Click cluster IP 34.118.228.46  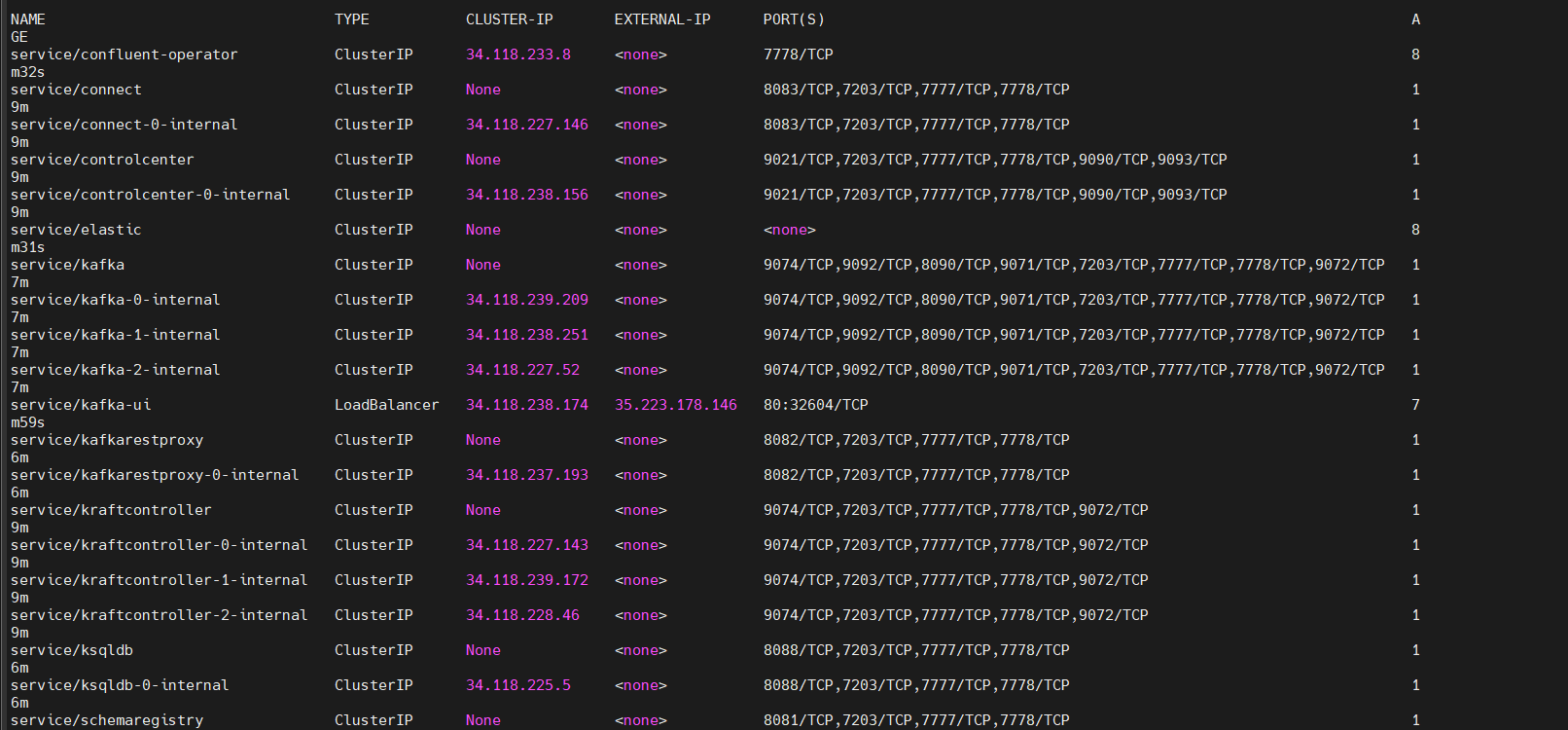click(x=522, y=615)
